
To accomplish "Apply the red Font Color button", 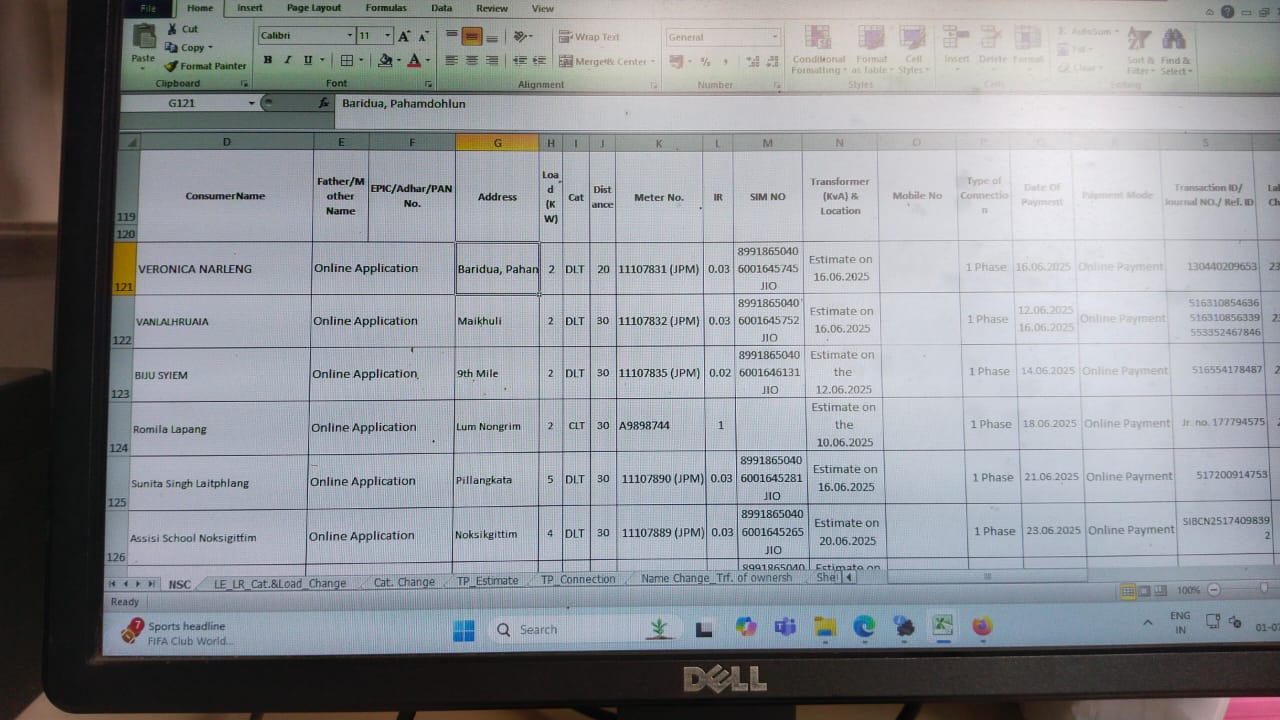I will coord(414,60).
